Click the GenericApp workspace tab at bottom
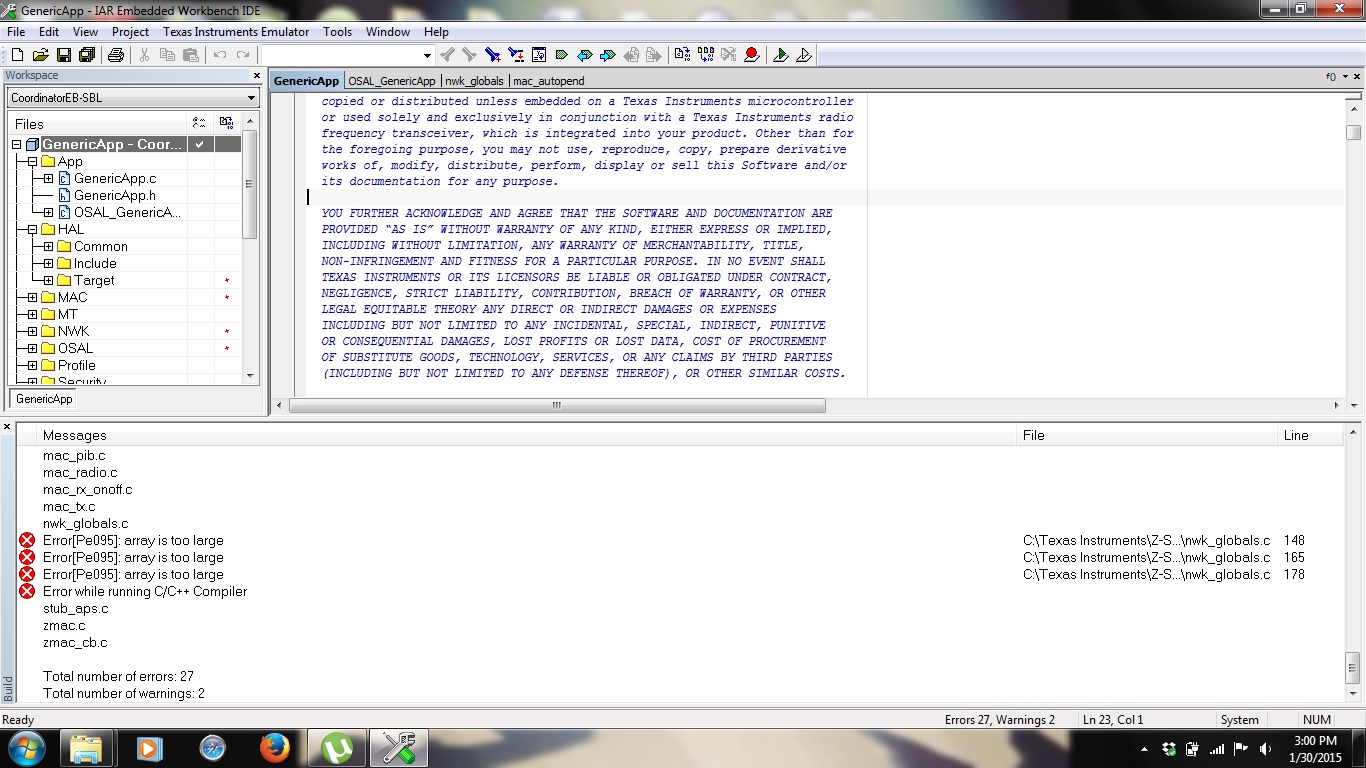Image resolution: width=1366 pixels, height=768 pixels. pyautogui.click(x=44, y=399)
